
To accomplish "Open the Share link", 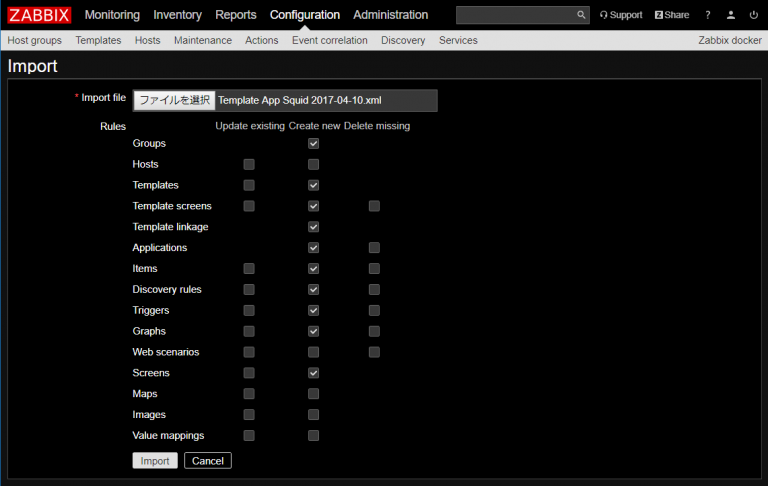I will pos(672,15).
